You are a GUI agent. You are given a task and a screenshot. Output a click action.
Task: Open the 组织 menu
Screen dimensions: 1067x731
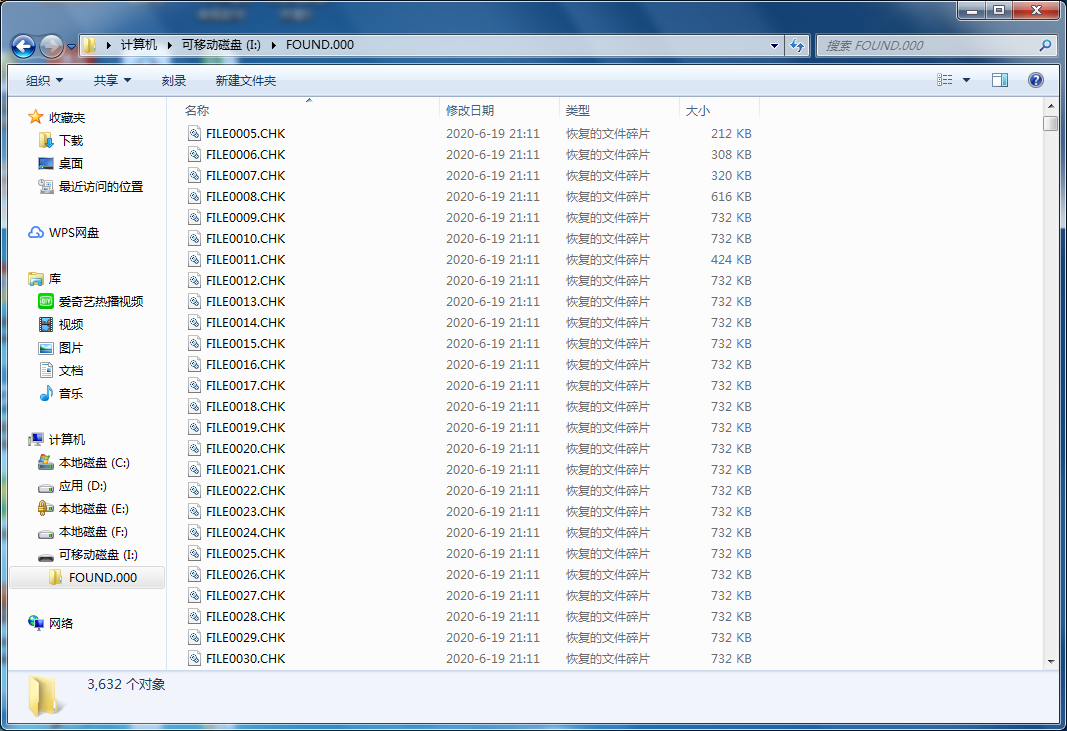point(44,80)
